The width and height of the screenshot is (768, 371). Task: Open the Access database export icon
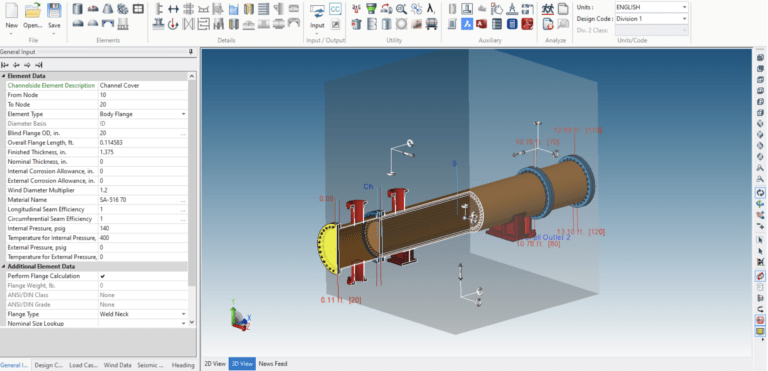pyautogui.click(x=481, y=24)
